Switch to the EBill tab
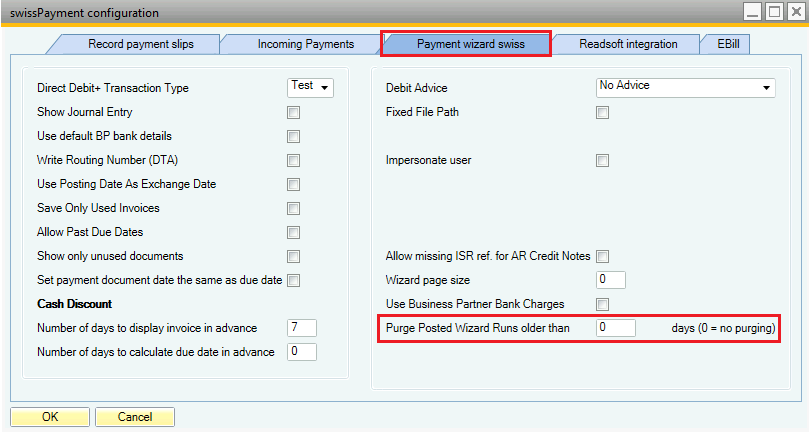The height and width of the screenshot is (434, 809). point(728,44)
